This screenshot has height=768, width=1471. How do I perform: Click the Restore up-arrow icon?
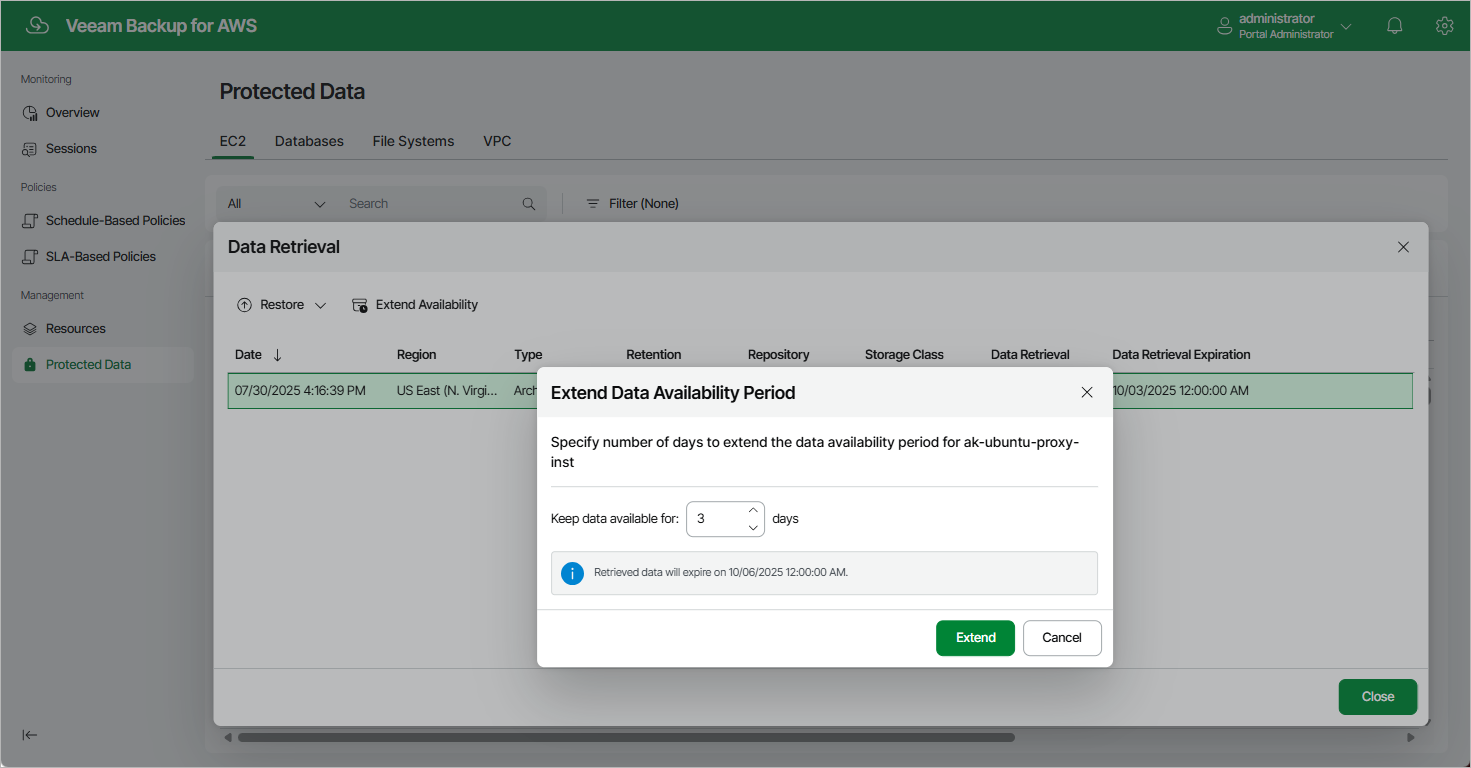coord(244,305)
